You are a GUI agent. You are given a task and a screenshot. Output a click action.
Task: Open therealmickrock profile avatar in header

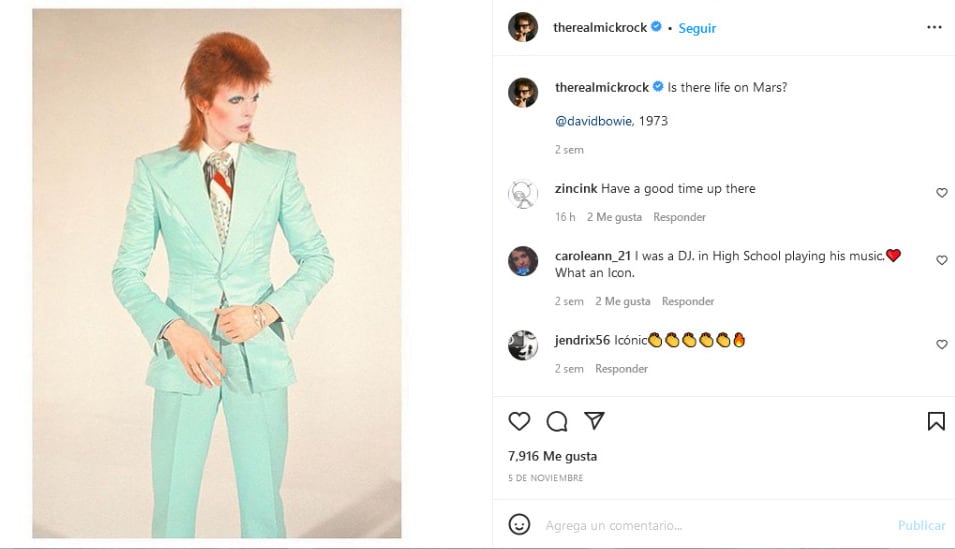click(x=523, y=28)
